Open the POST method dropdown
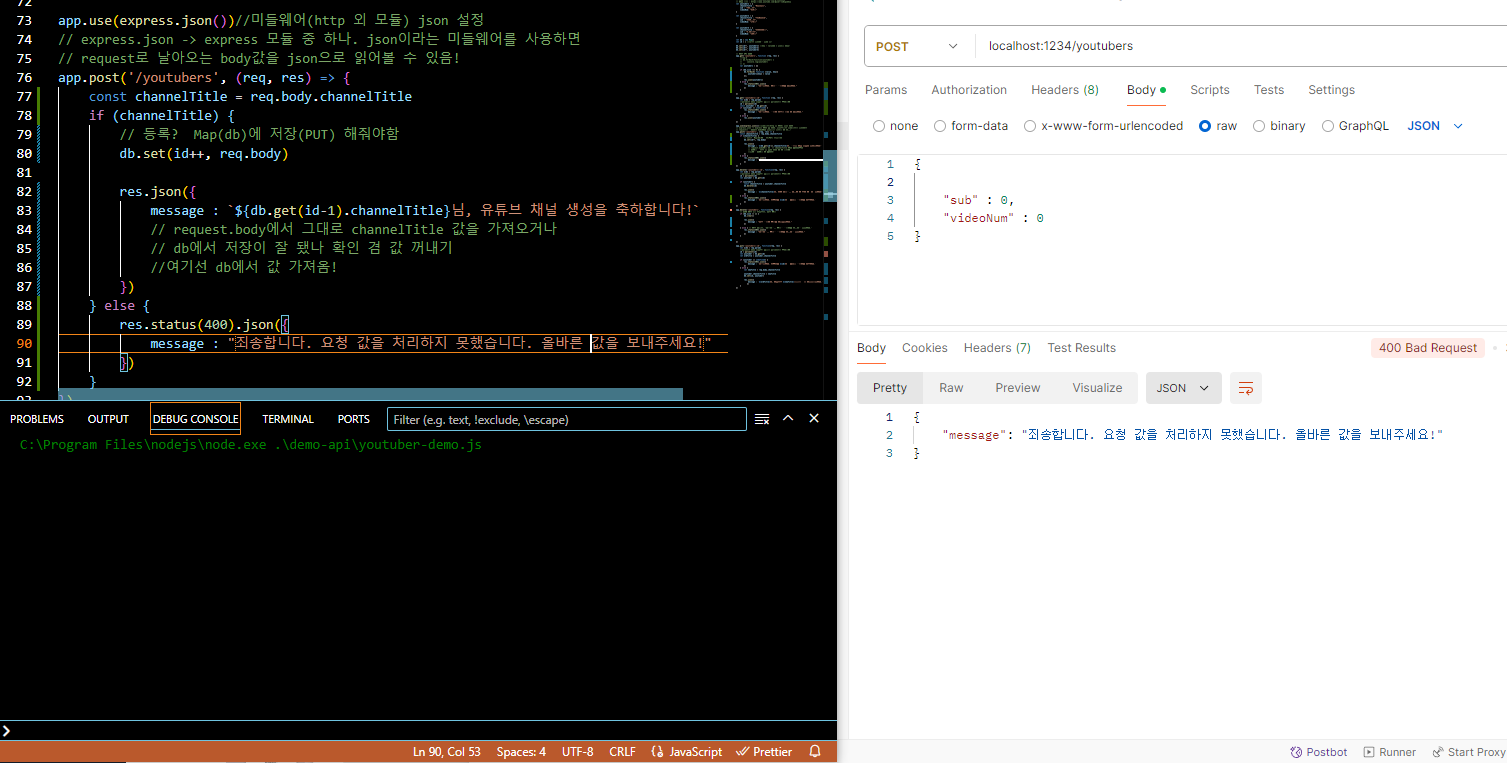Image resolution: width=1507 pixels, height=763 pixels. point(915,46)
